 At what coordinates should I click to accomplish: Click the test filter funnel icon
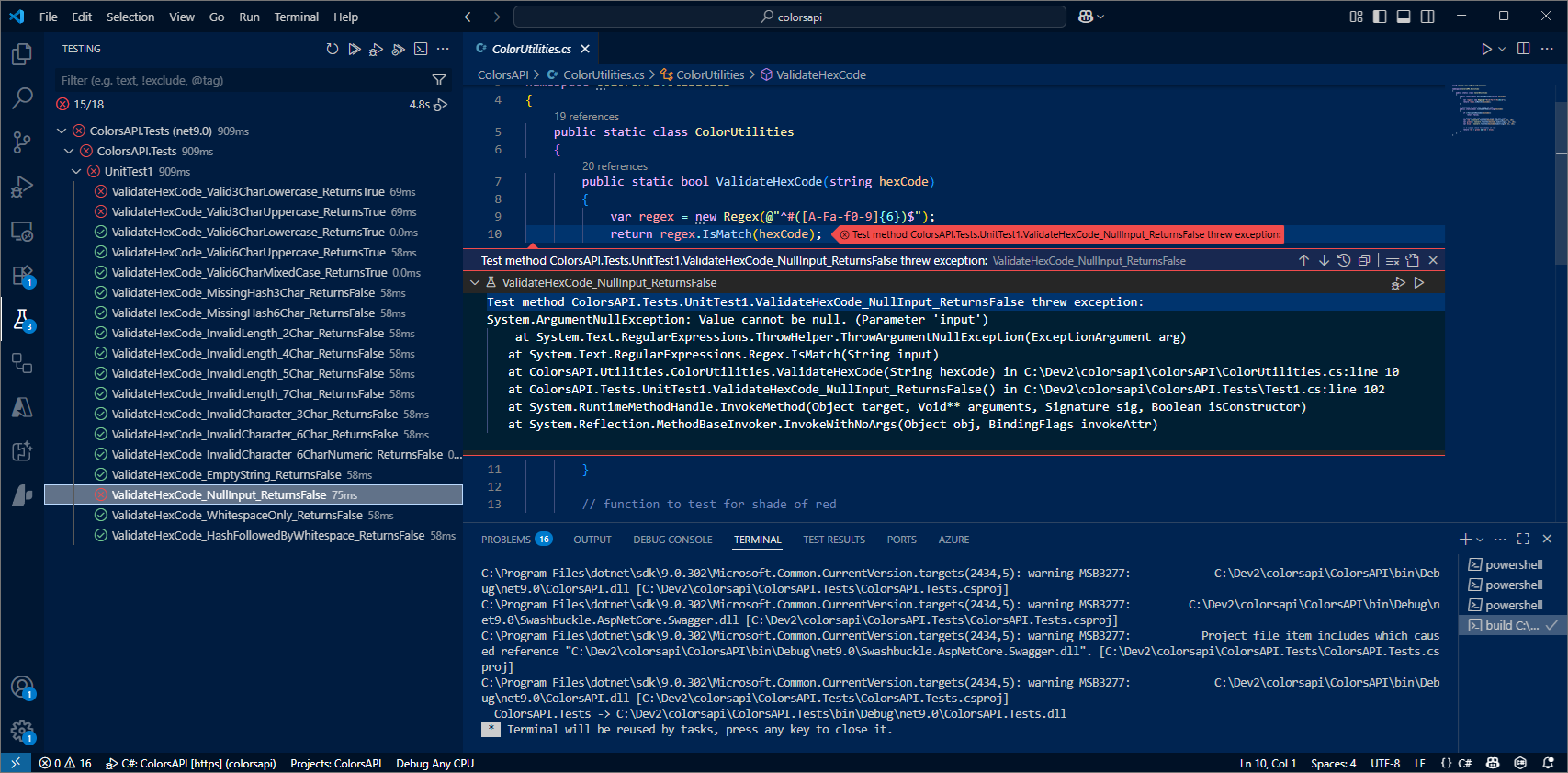[x=439, y=81]
